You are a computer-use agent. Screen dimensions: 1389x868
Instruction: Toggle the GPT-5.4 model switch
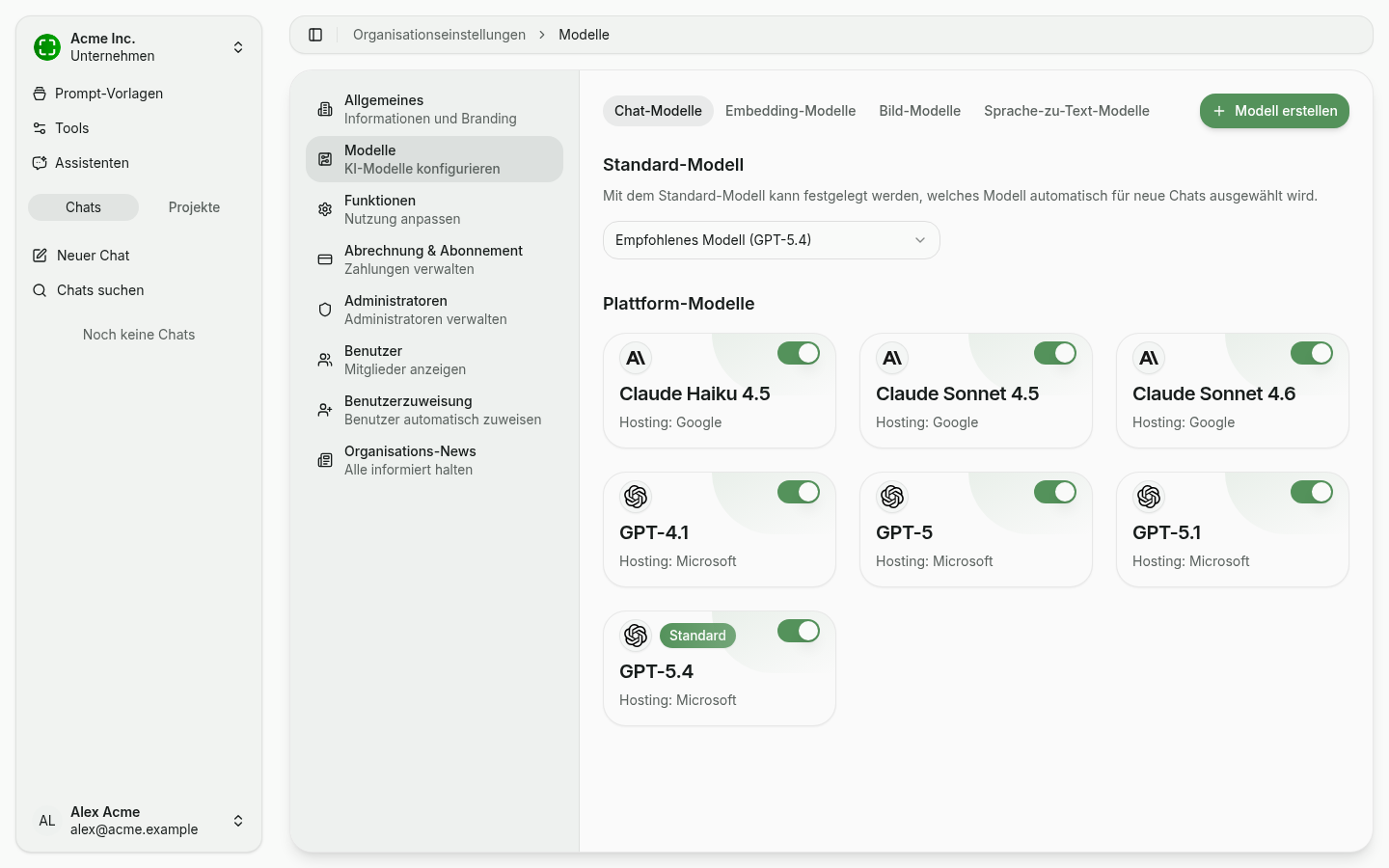799,631
